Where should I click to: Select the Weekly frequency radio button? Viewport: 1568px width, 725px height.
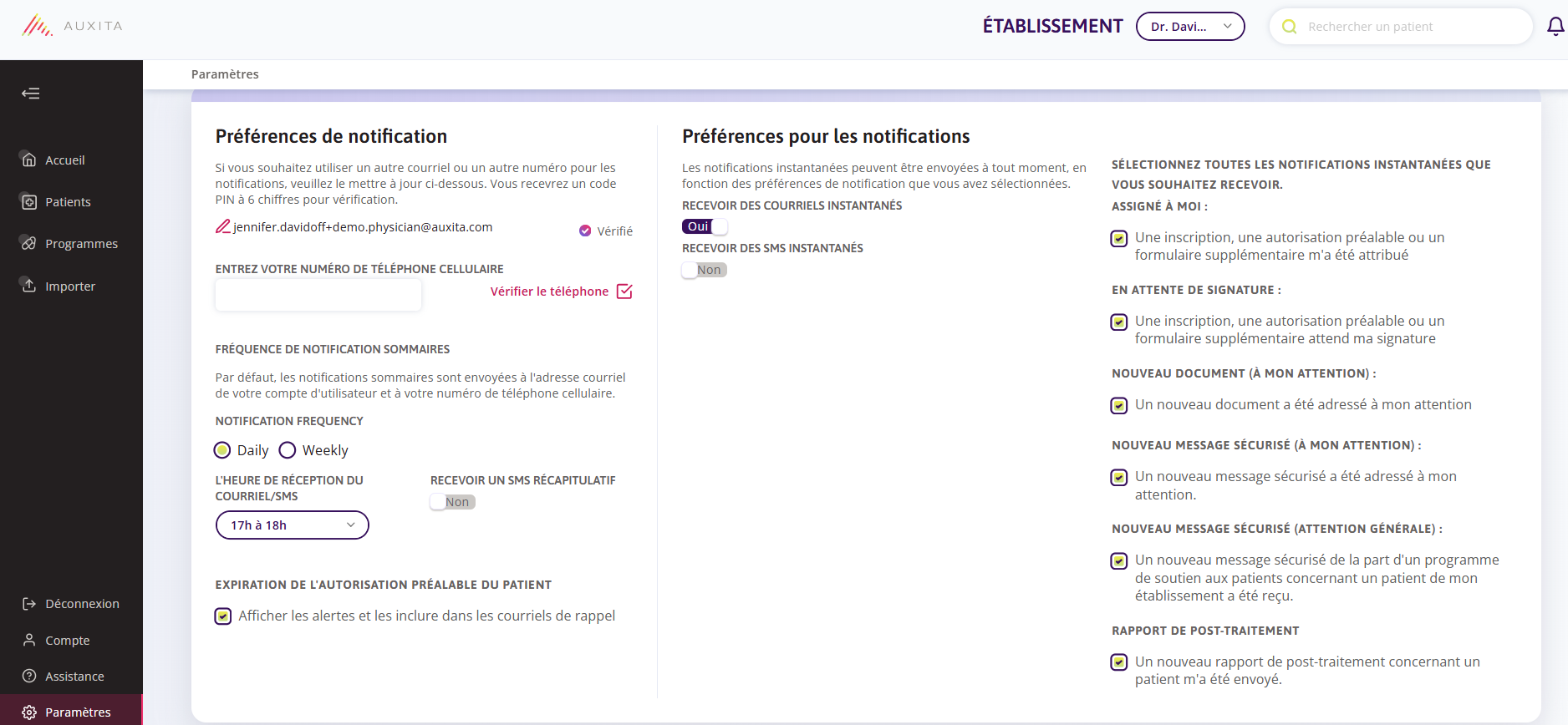(x=288, y=450)
